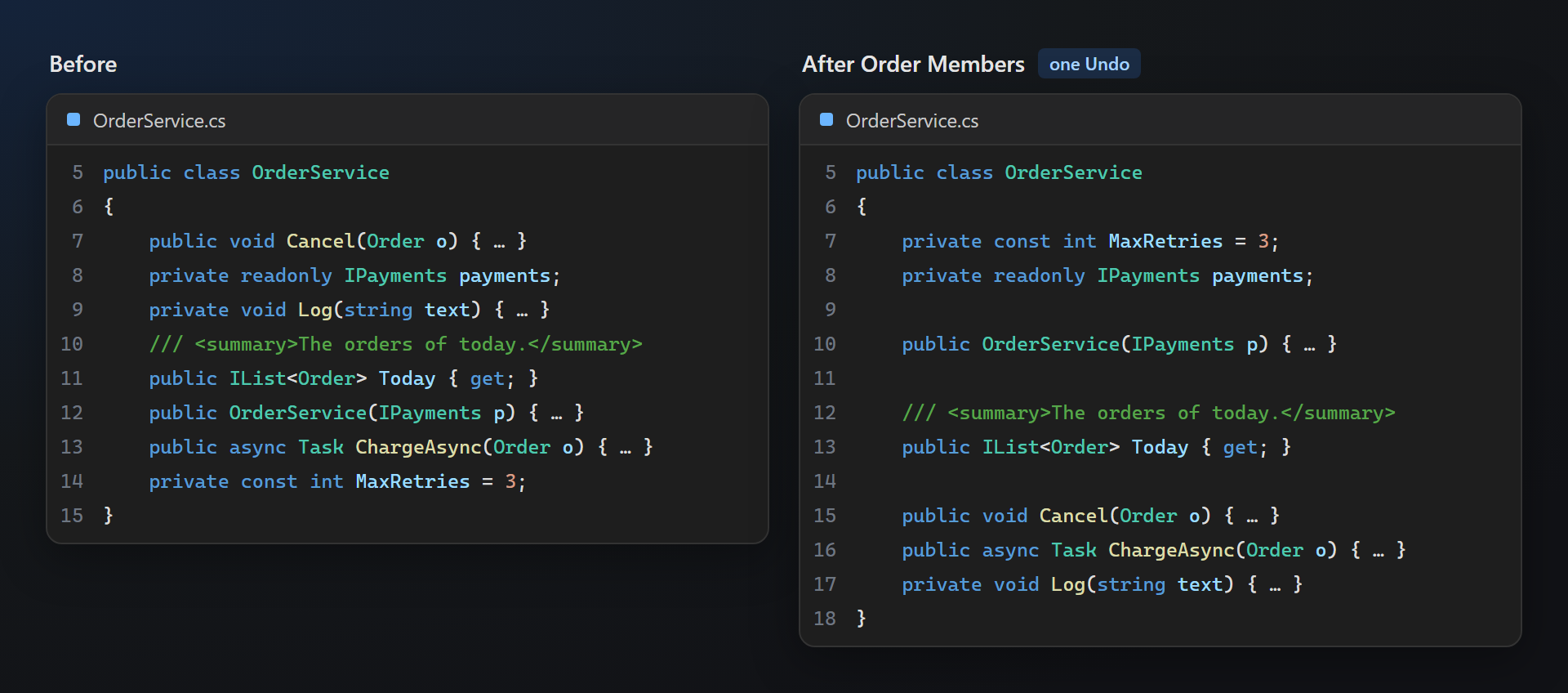This screenshot has height=693, width=1568.
Task: Select the OrderService.cs tab in the After panel
Action: pyautogui.click(x=912, y=121)
